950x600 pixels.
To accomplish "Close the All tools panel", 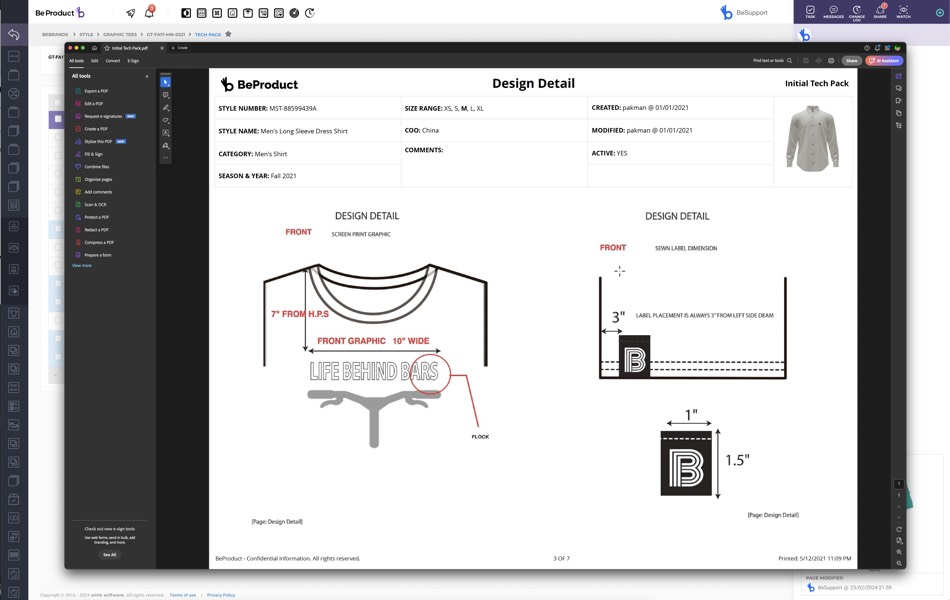I will point(147,76).
